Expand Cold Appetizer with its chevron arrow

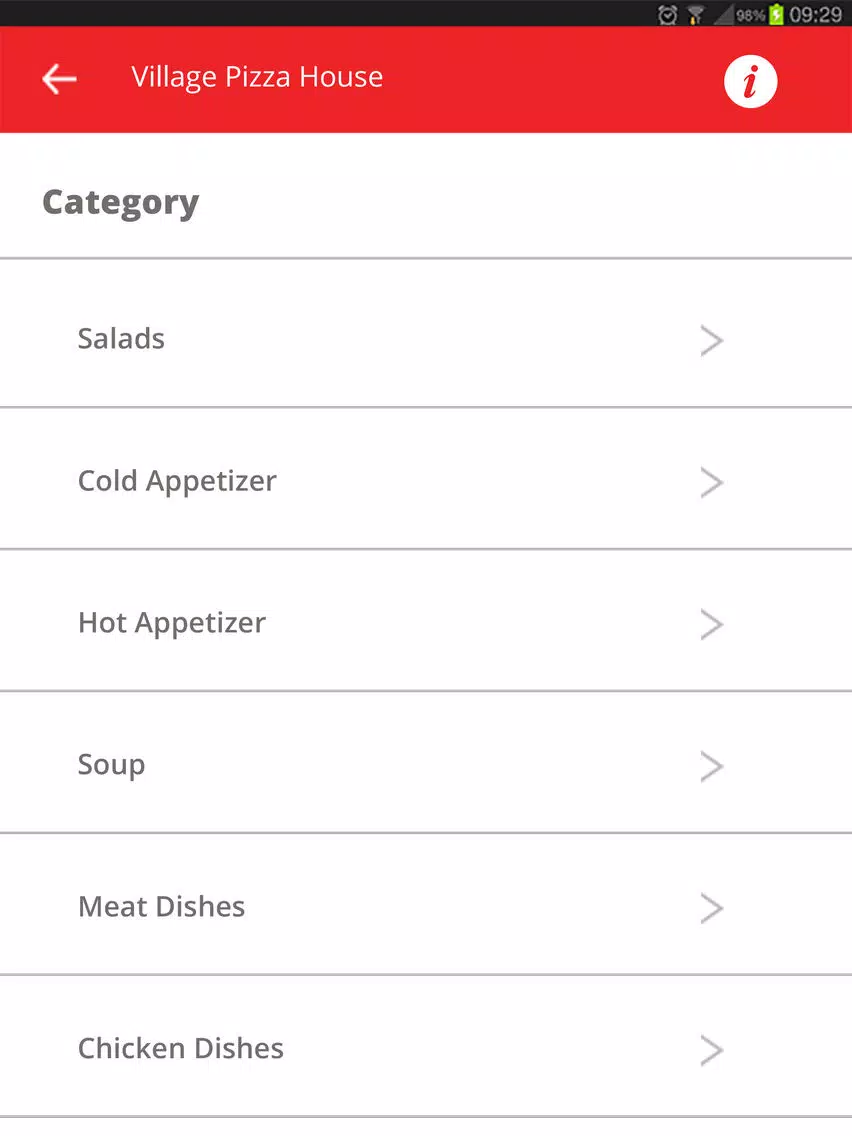[711, 483]
